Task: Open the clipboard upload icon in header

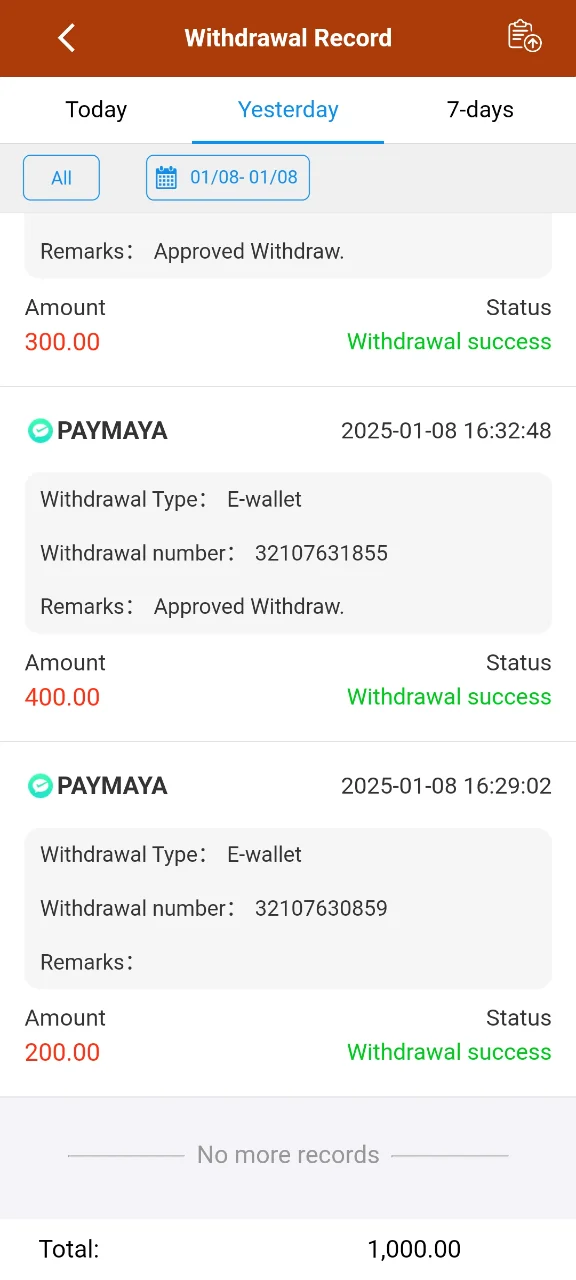Action: point(524,36)
